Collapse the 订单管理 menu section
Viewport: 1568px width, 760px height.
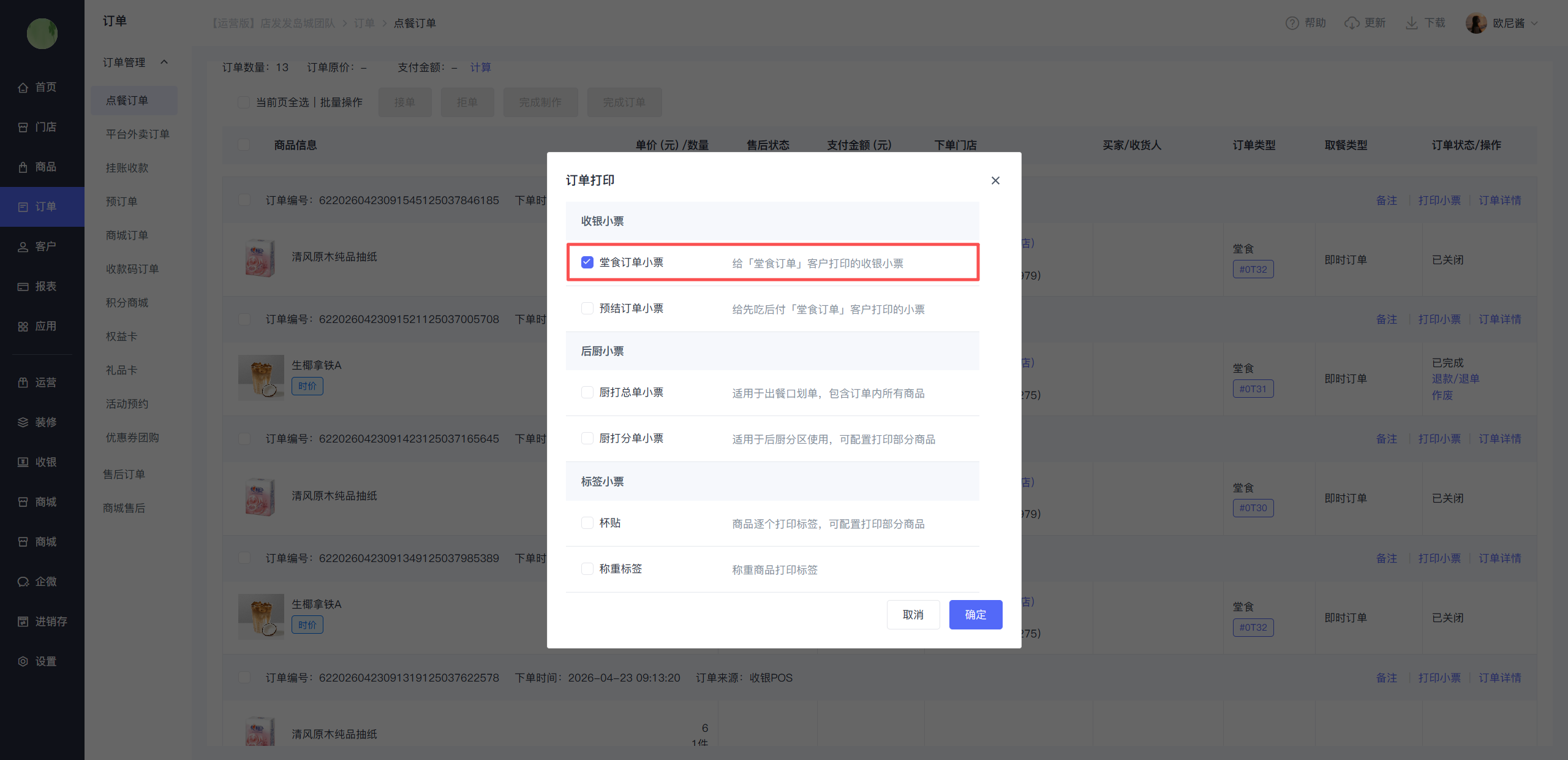(x=164, y=63)
